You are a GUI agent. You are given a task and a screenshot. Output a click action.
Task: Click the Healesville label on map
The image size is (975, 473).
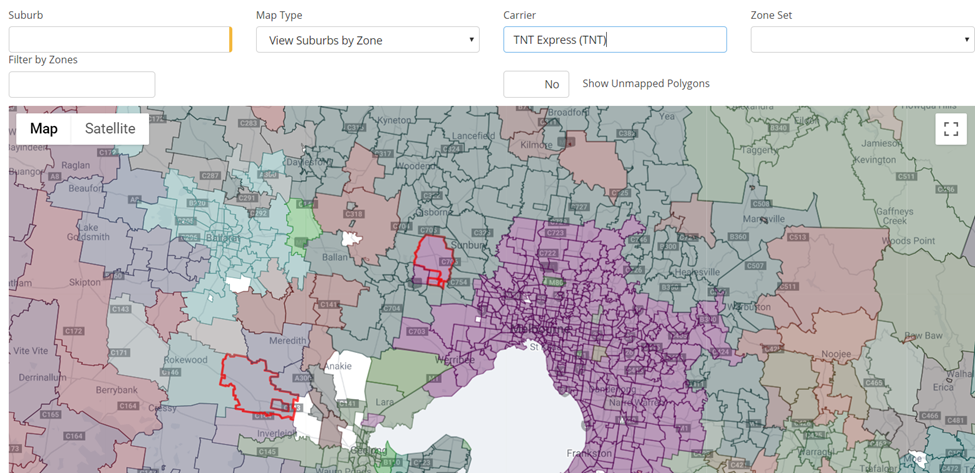click(699, 272)
